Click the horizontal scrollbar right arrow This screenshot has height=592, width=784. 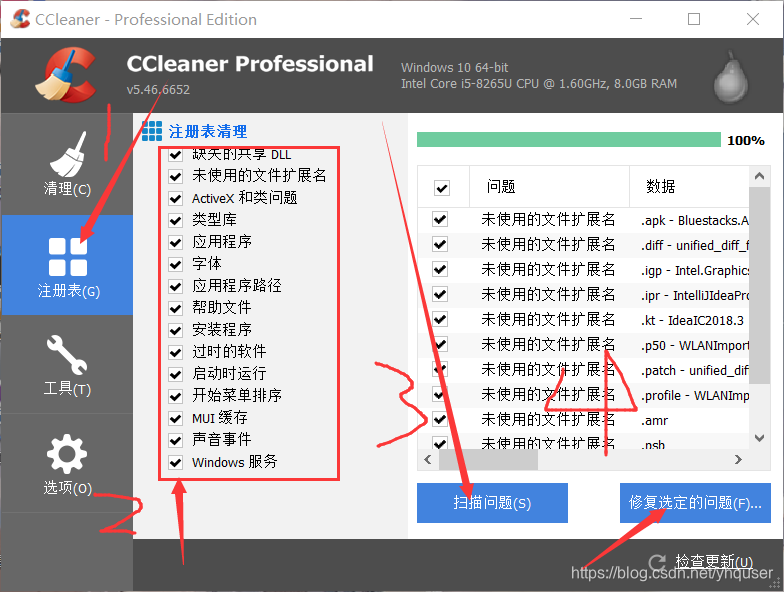point(738,460)
